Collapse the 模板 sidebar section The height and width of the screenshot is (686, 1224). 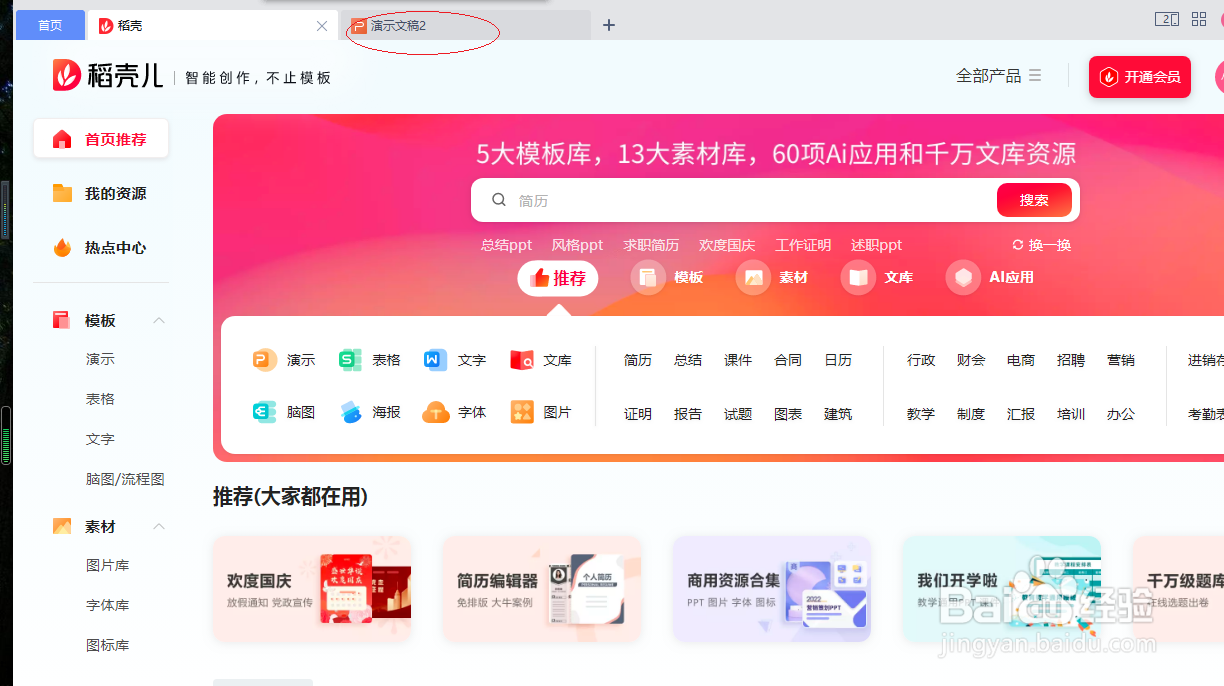pyautogui.click(x=158, y=320)
